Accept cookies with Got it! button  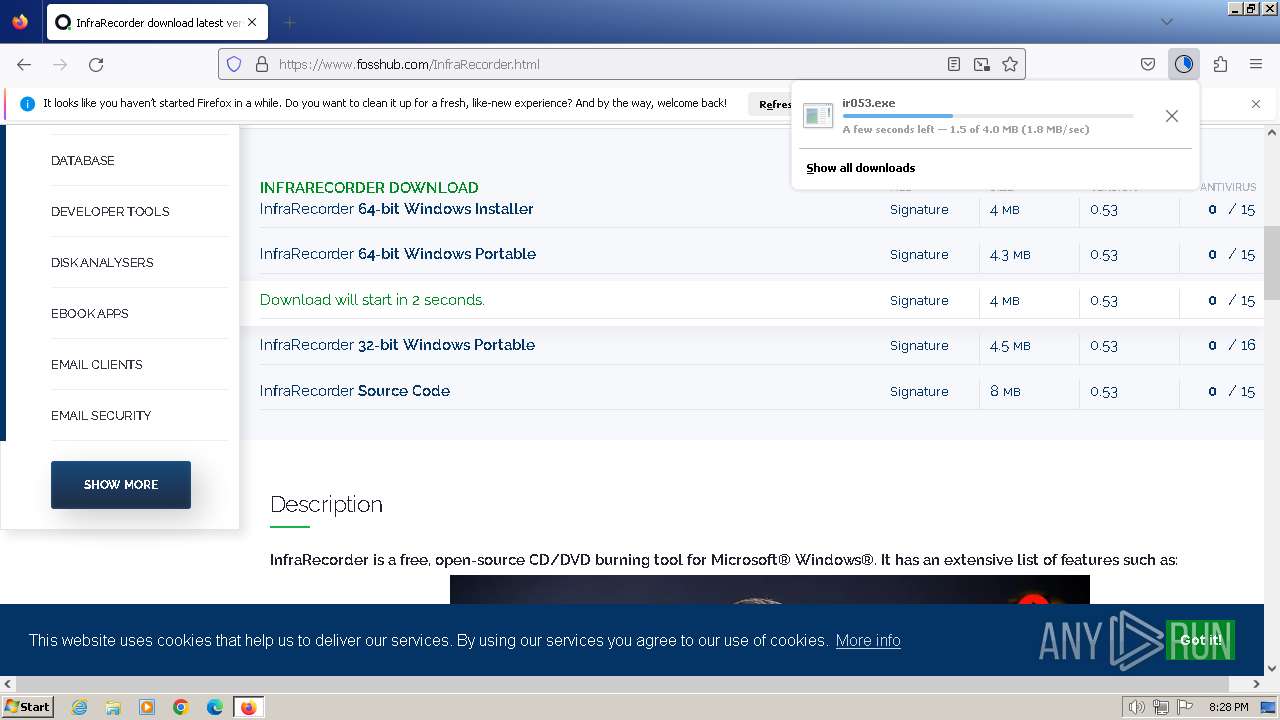click(1200, 640)
